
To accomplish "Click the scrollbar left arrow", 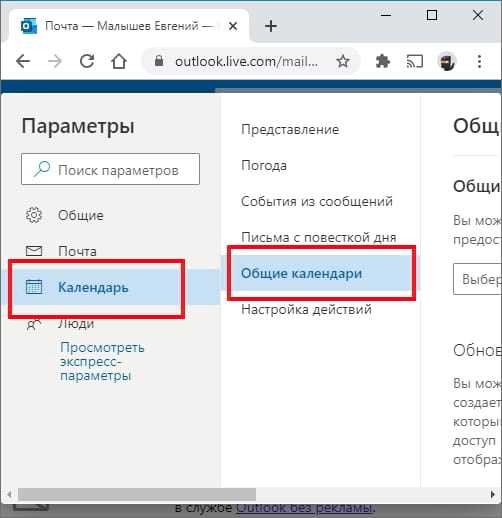I will coord(9,494).
